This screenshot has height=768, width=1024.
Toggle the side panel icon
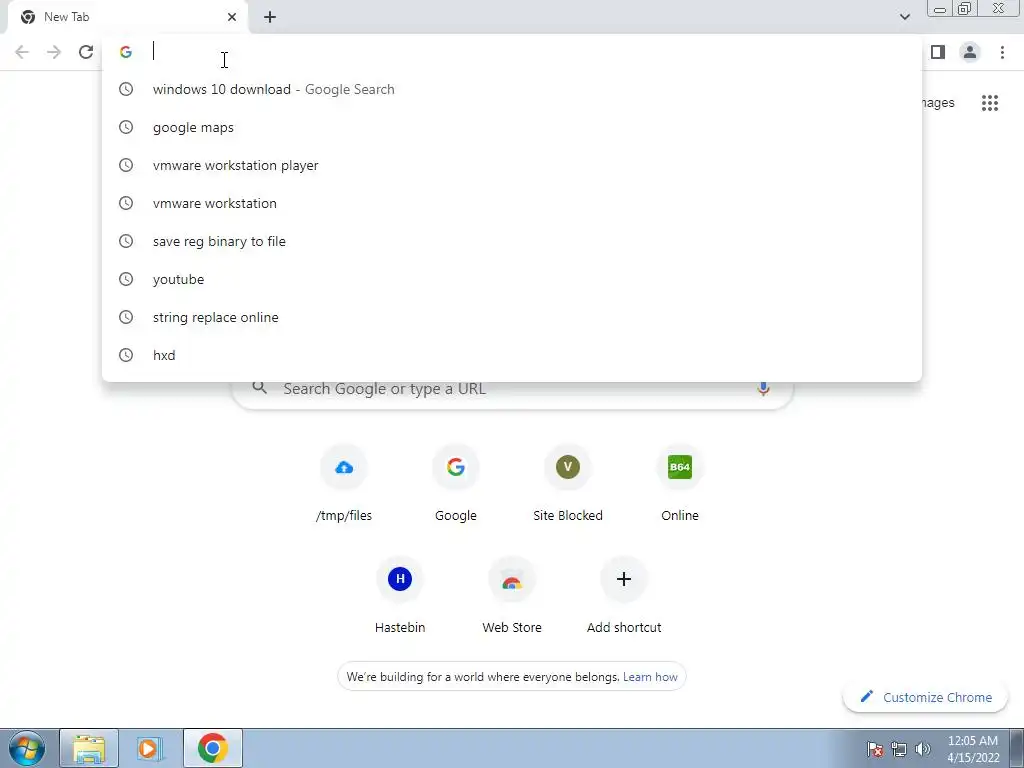938,52
